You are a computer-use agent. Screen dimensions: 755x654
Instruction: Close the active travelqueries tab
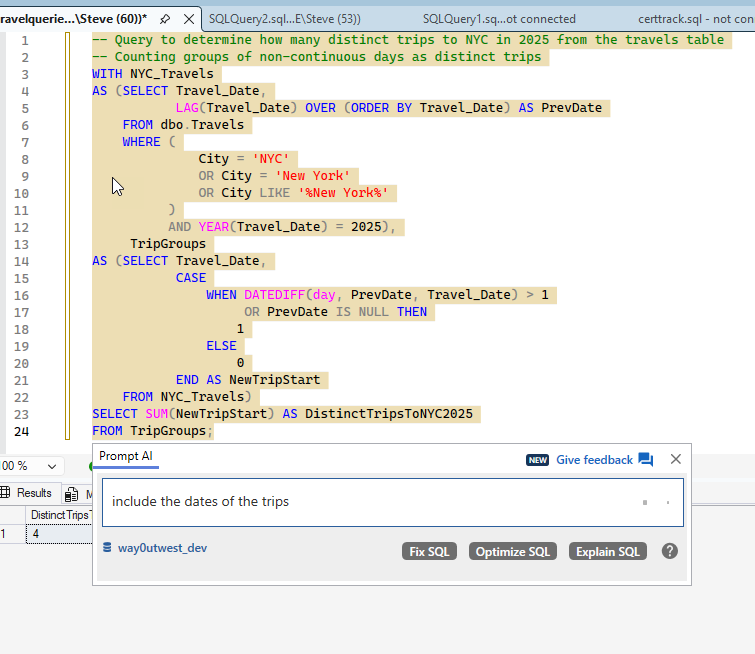188,18
